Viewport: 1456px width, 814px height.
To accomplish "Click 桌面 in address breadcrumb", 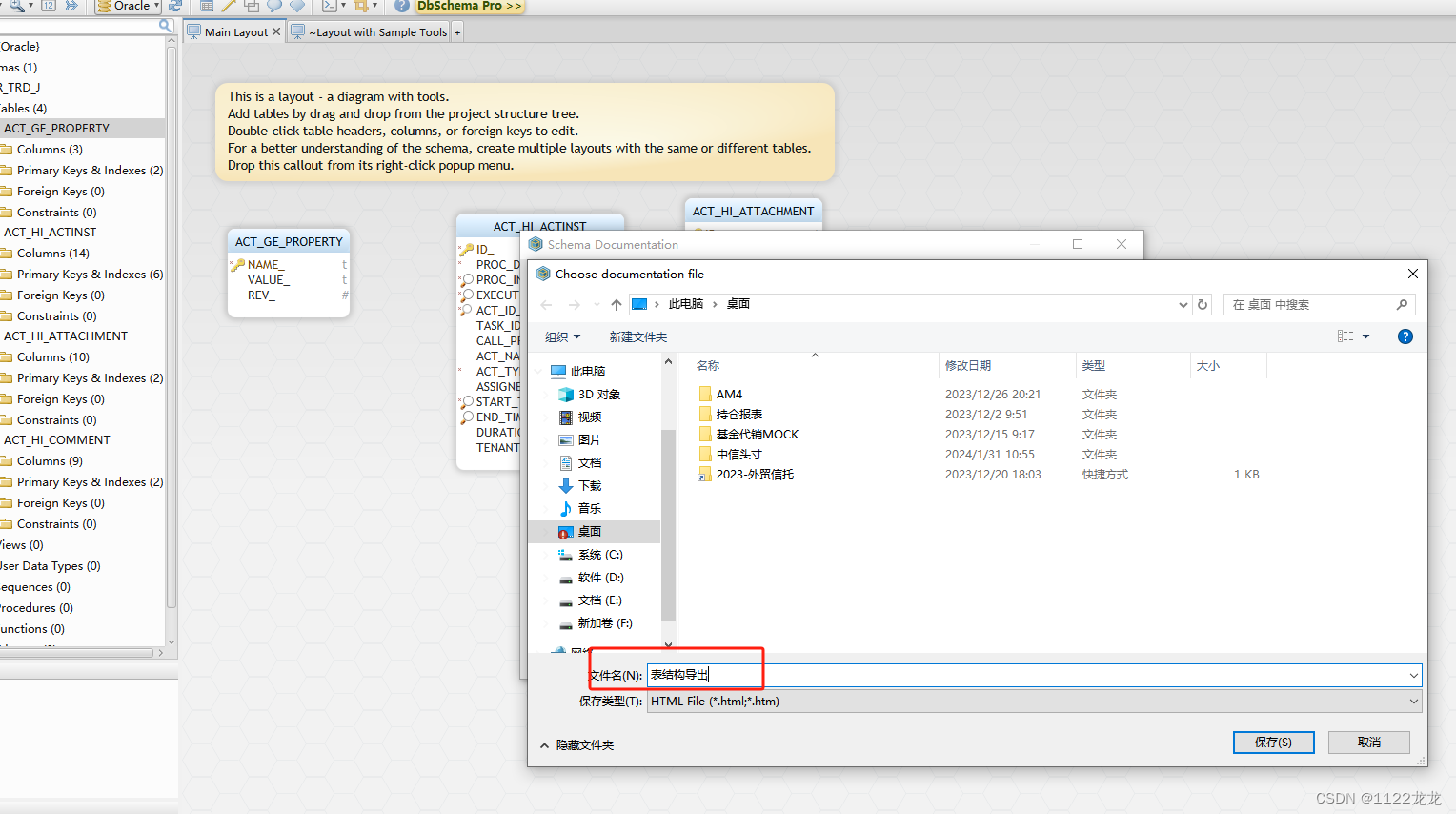I will 738,304.
